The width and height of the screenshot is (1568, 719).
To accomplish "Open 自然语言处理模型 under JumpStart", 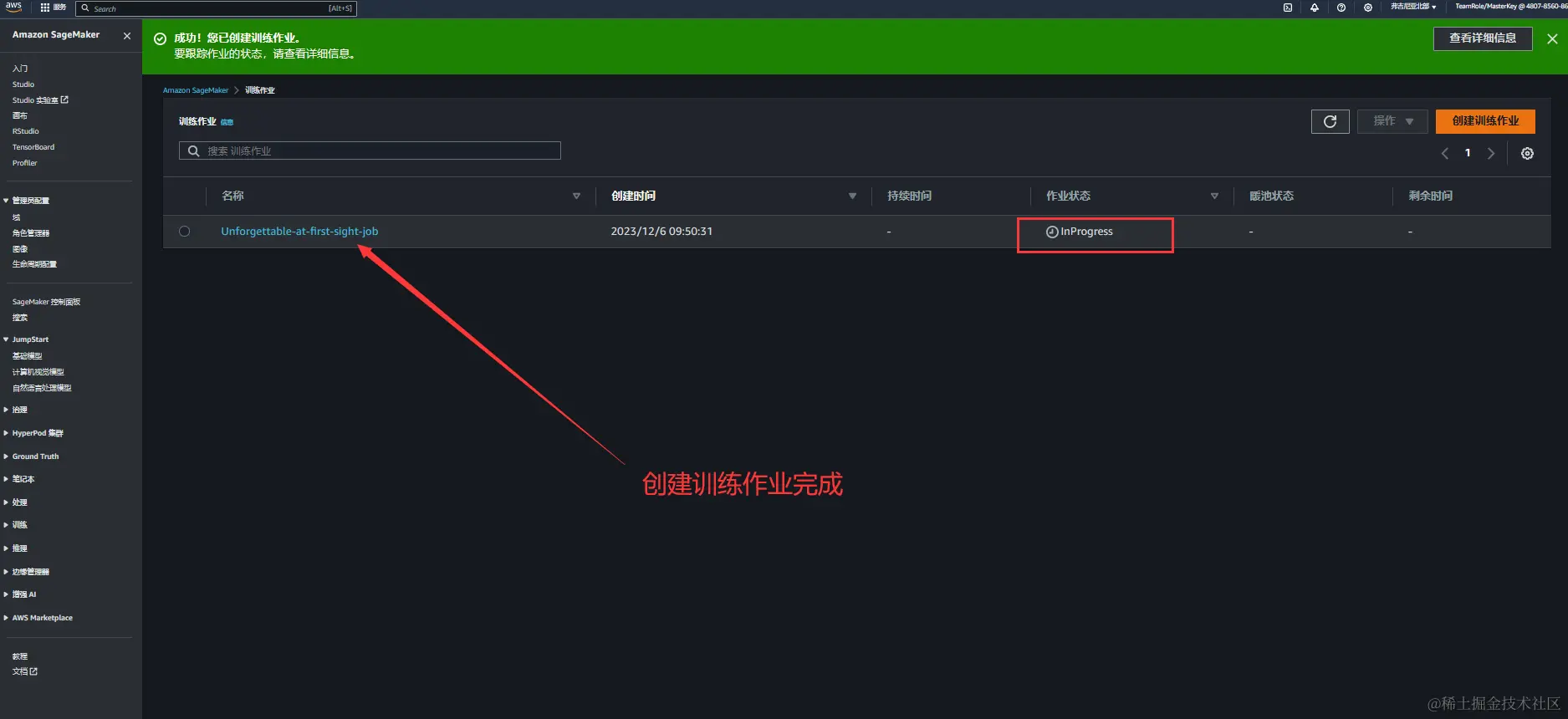I will [x=42, y=388].
